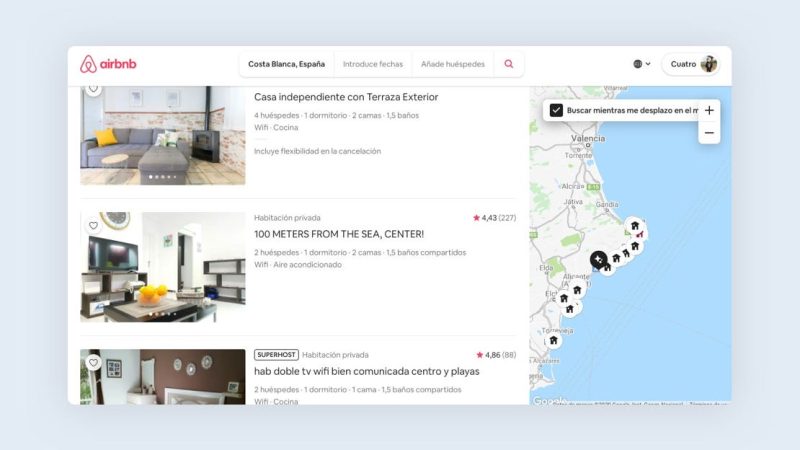Click the Airbnb logo

(x=108, y=64)
